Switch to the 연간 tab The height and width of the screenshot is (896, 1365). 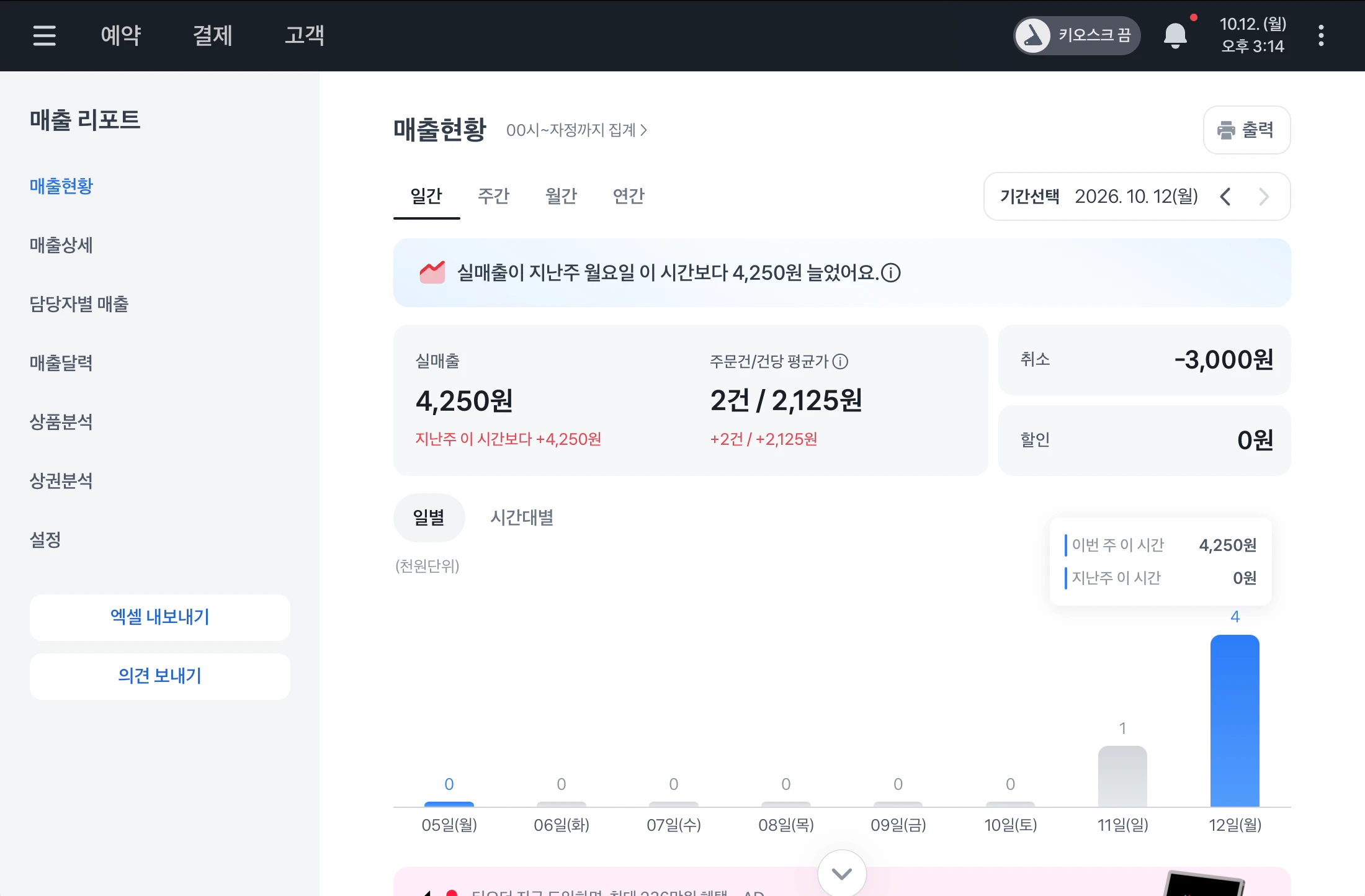(x=629, y=197)
